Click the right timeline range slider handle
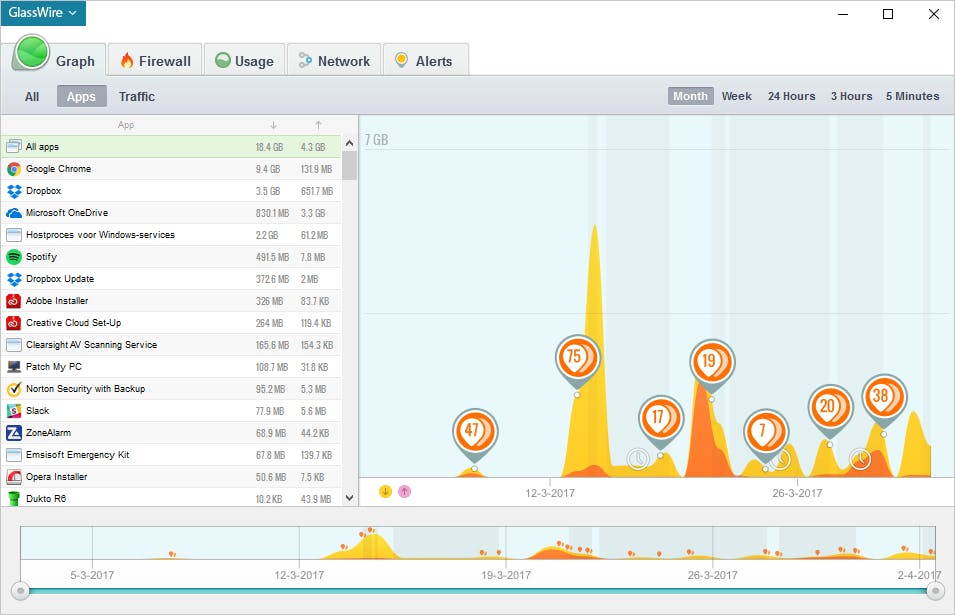This screenshot has width=955, height=615. pyautogui.click(x=935, y=591)
